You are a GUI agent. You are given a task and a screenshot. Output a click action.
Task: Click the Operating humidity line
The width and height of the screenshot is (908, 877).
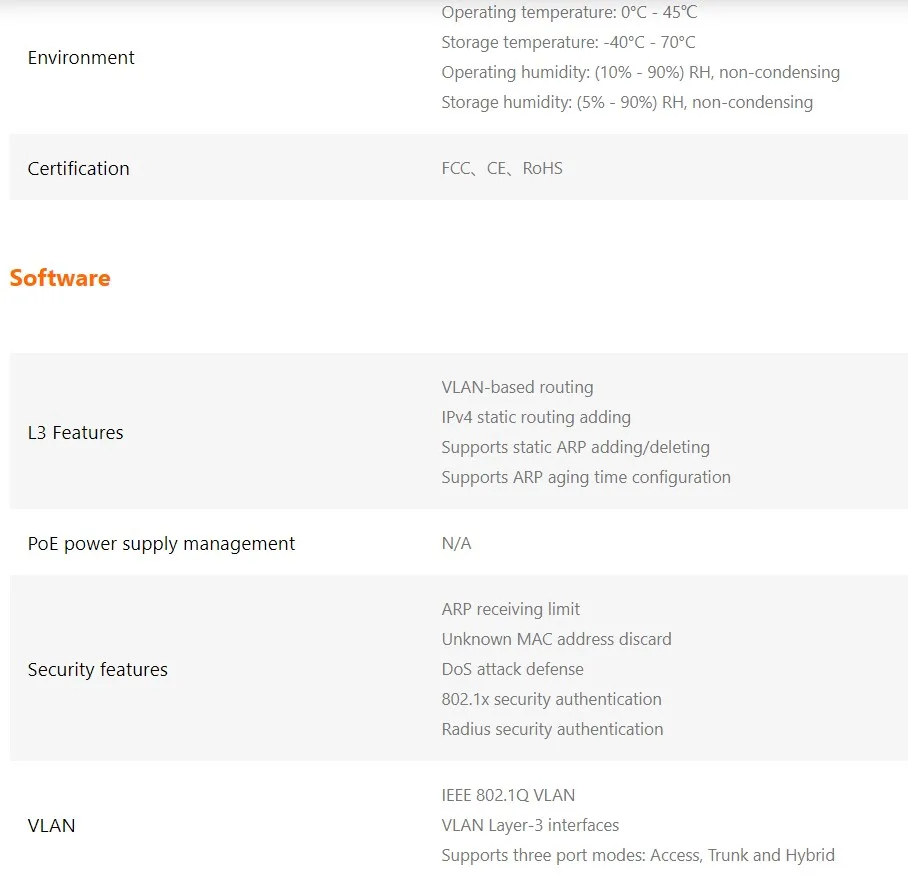click(x=640, y=73)
